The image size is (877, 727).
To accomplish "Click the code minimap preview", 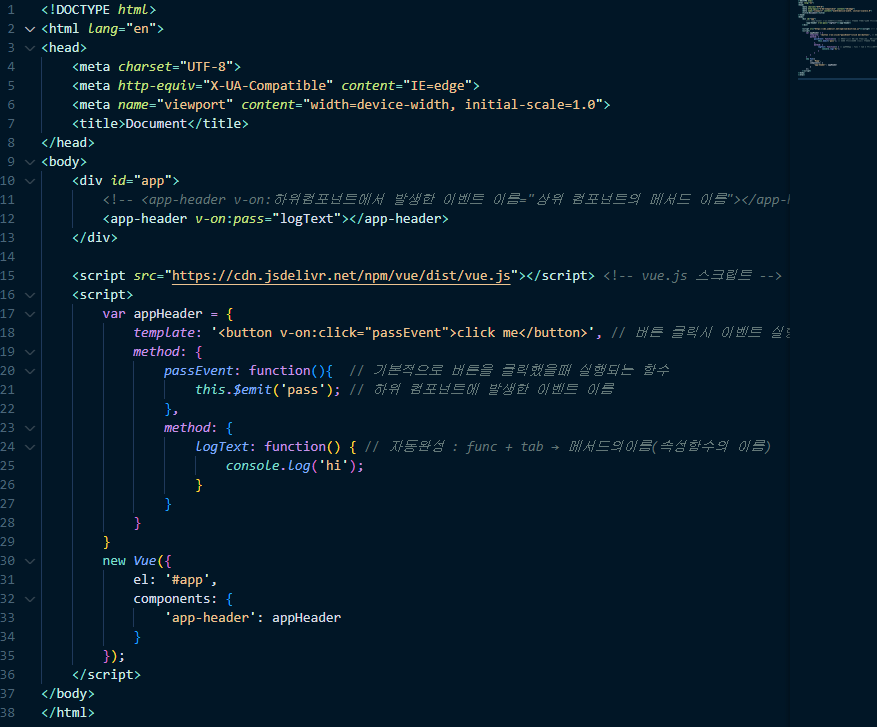I will pos(837,39).
